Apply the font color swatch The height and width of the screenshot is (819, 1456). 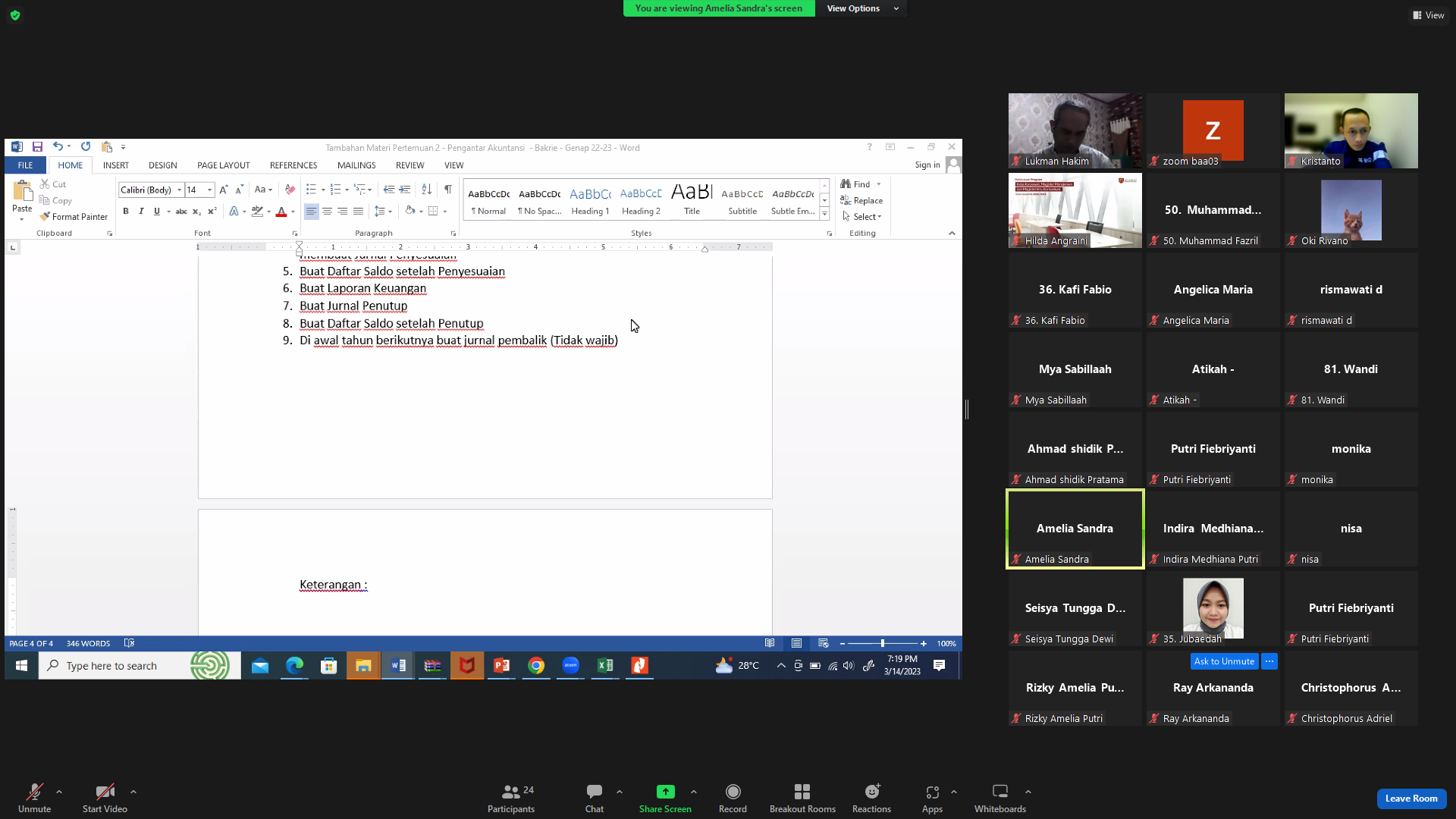pyautogui.click(x=281, y=212)
